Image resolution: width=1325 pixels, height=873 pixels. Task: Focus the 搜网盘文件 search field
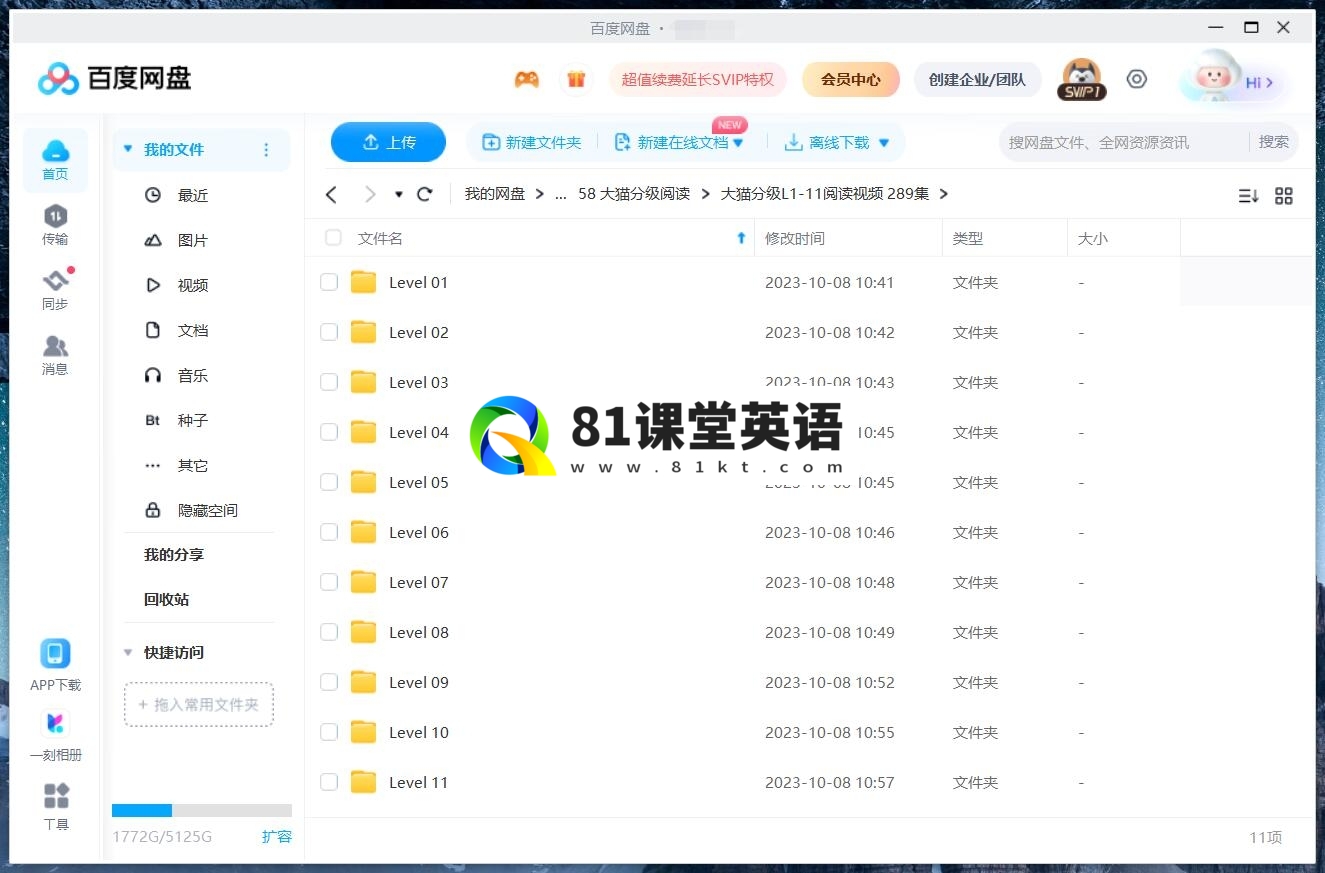coord(1123,142)
